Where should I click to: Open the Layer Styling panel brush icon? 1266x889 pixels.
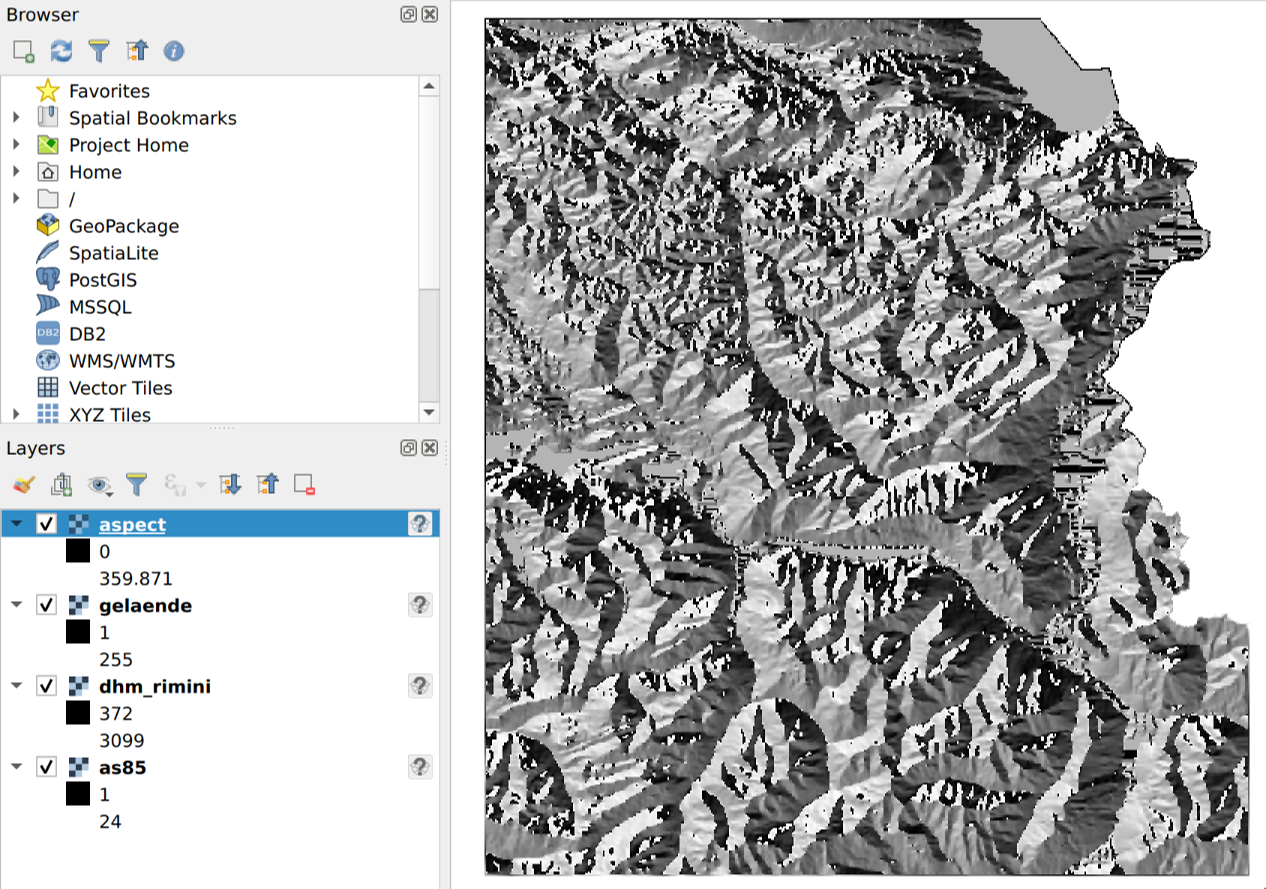(24, 485)
